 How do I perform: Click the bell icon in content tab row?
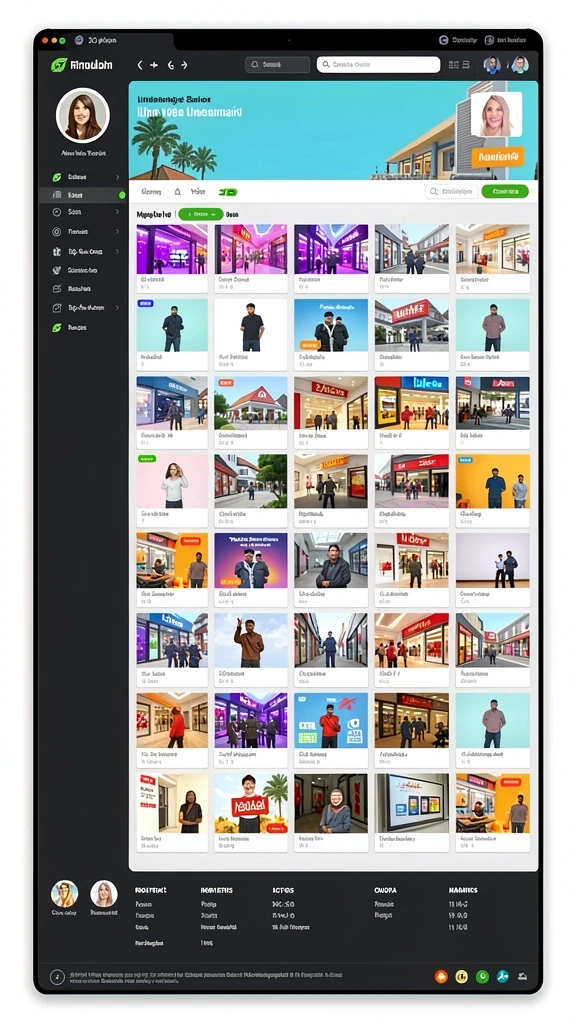177,191
